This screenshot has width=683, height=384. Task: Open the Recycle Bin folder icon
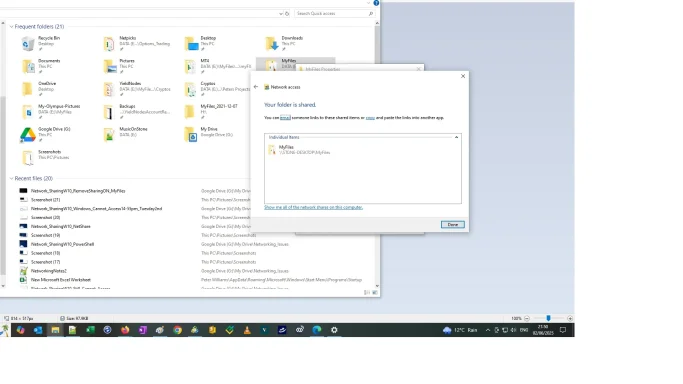tap(27, 44)
